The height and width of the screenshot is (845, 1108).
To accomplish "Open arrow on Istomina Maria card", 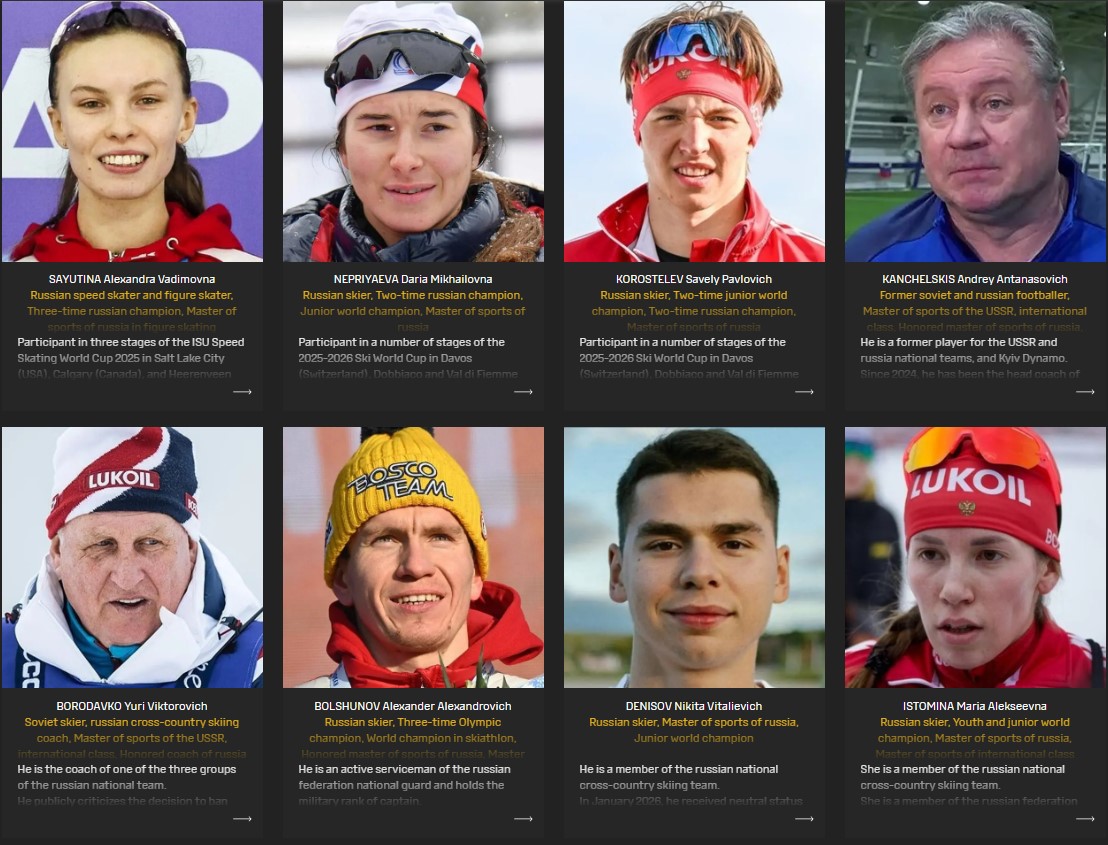I will click(x=1085, y=818).
